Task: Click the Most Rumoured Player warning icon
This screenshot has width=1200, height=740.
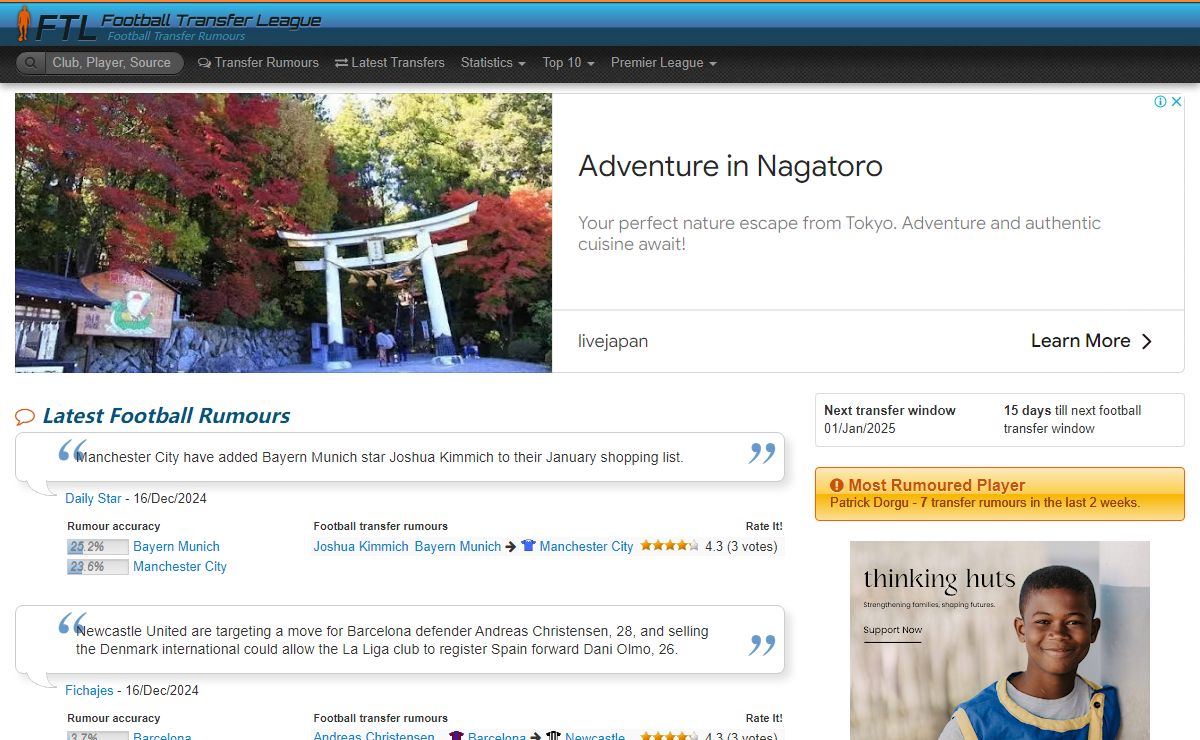Action: 837,485
